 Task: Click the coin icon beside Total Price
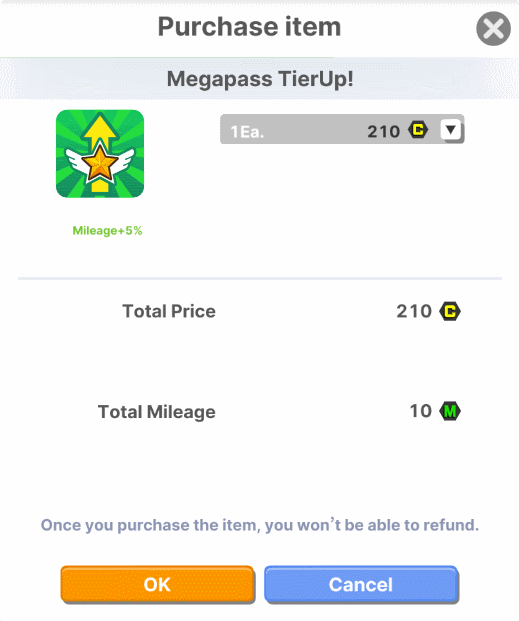[450, 311]
